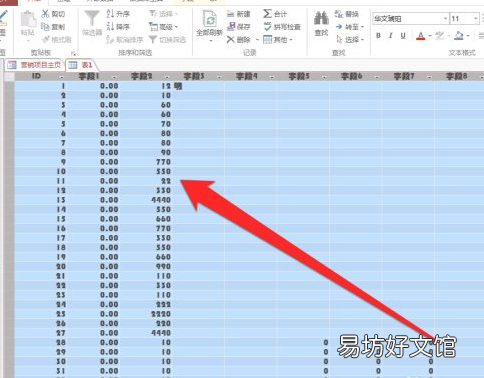Click the row selector for ID 15
The image size is (484, 378).
9,219
